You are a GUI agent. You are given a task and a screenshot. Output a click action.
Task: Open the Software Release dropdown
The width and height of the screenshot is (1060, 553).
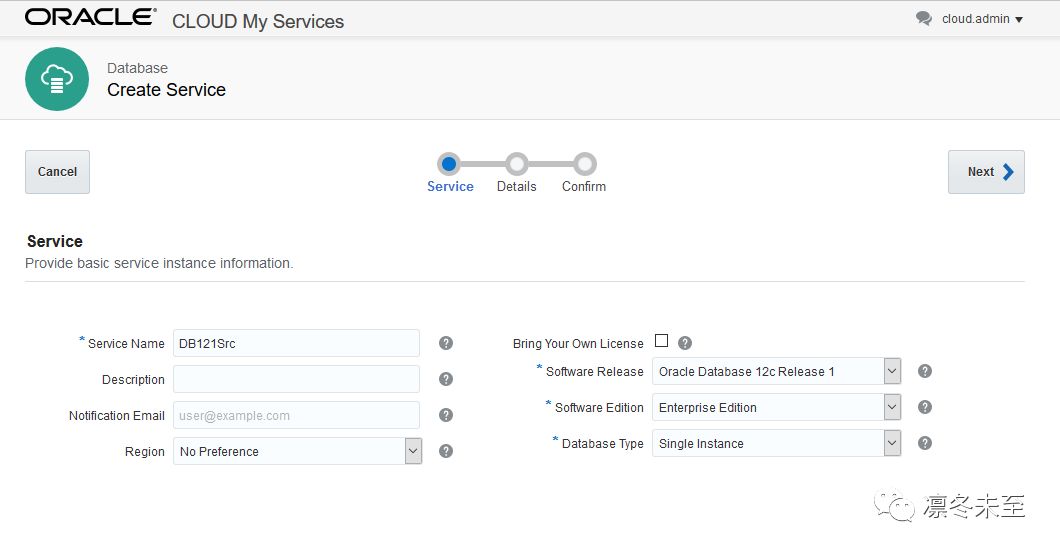click(x=892, y=371)
